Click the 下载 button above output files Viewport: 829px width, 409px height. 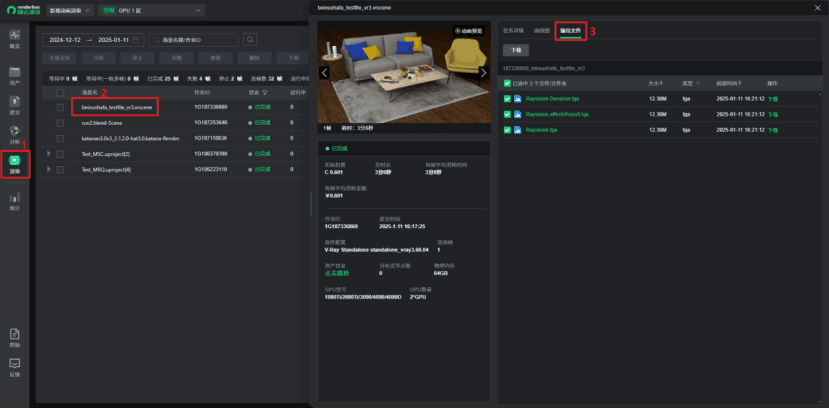(x=515, y=50)
